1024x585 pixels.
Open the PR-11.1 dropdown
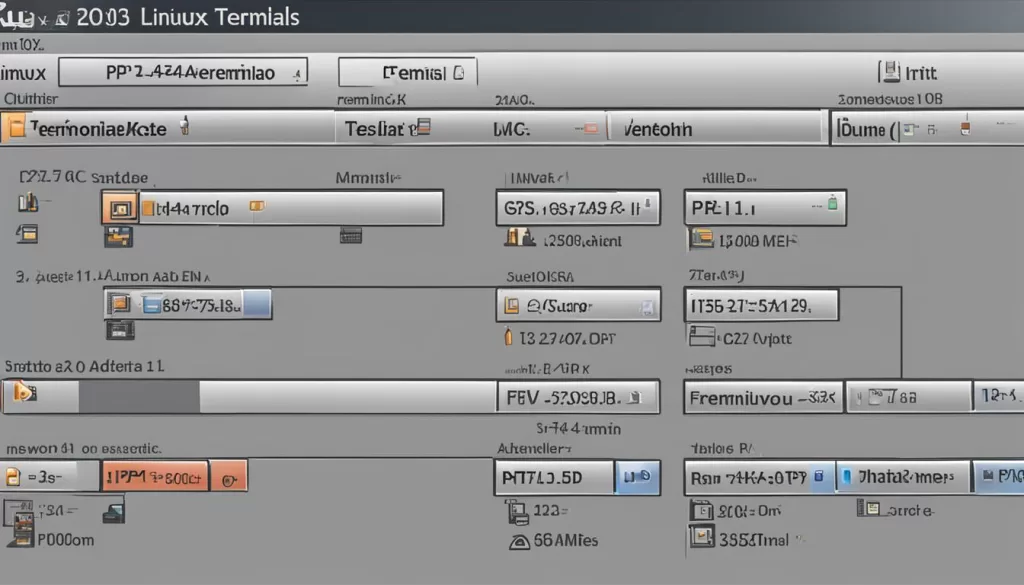click(765, 208)
